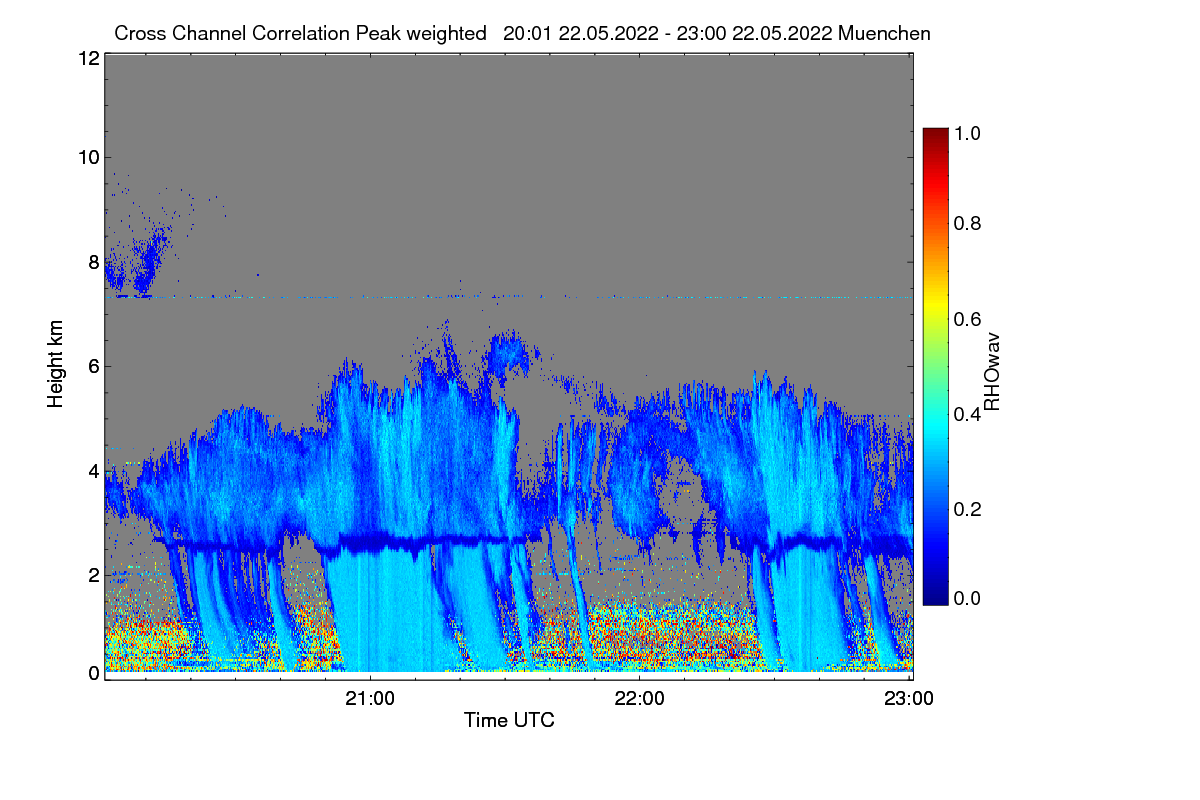This screenshot has width=1200, height=800.
Task: Click the '23:00' time tick label
Action: pos(908,698)
